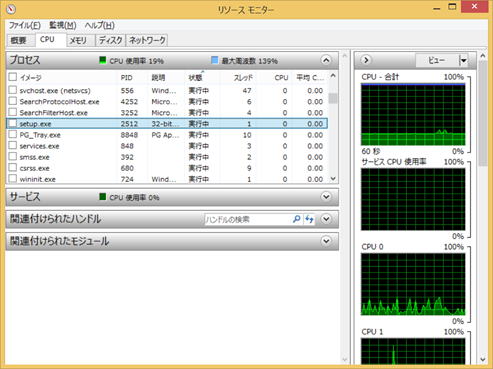Click the CPU 0 graph
The width and height of the screenshot is (493, 369).
(413, 284)
